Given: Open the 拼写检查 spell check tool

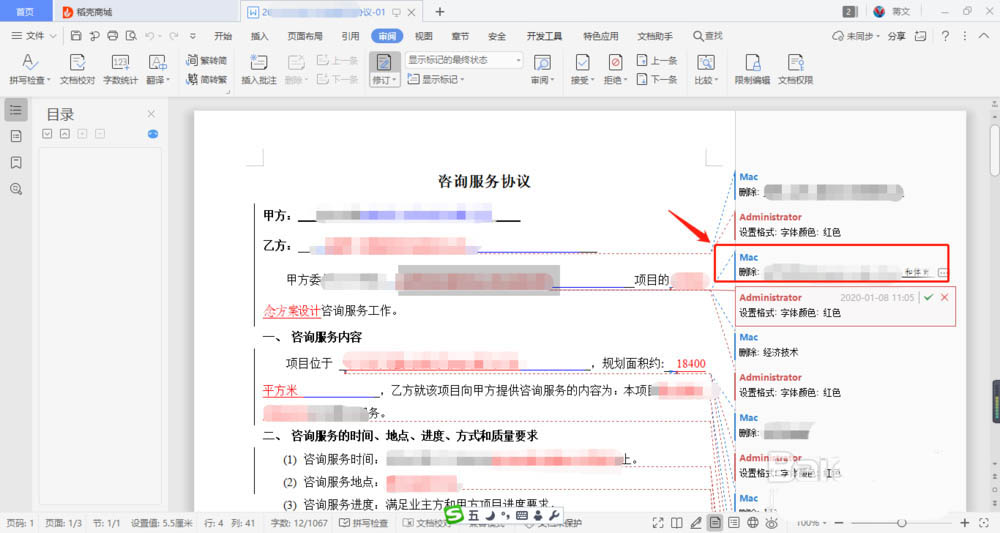Looking at the screenshot, I should point(29,69).
